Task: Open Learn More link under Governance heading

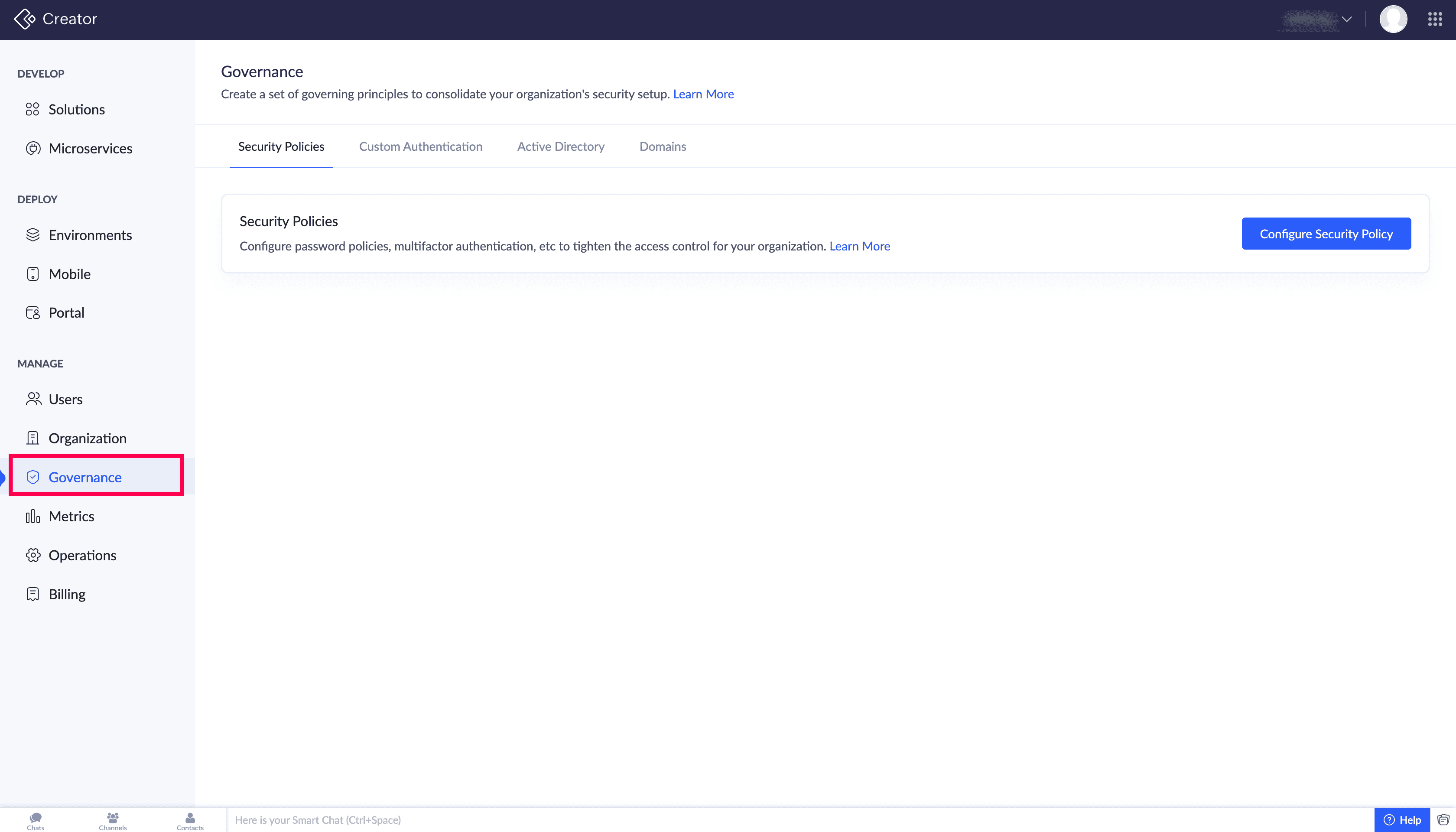Action: click(703, 94)
